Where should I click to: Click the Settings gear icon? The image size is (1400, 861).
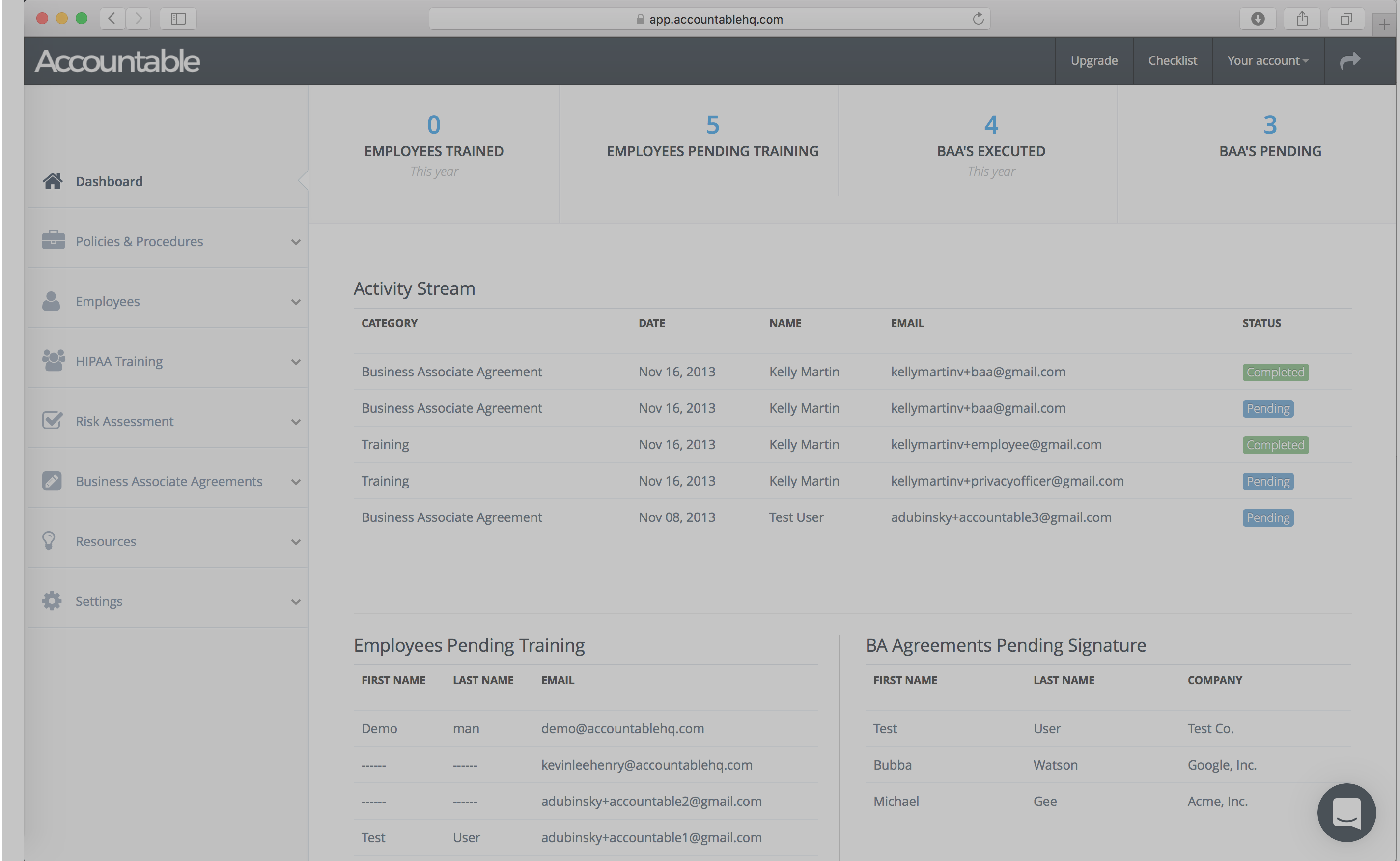click(52, 600)
